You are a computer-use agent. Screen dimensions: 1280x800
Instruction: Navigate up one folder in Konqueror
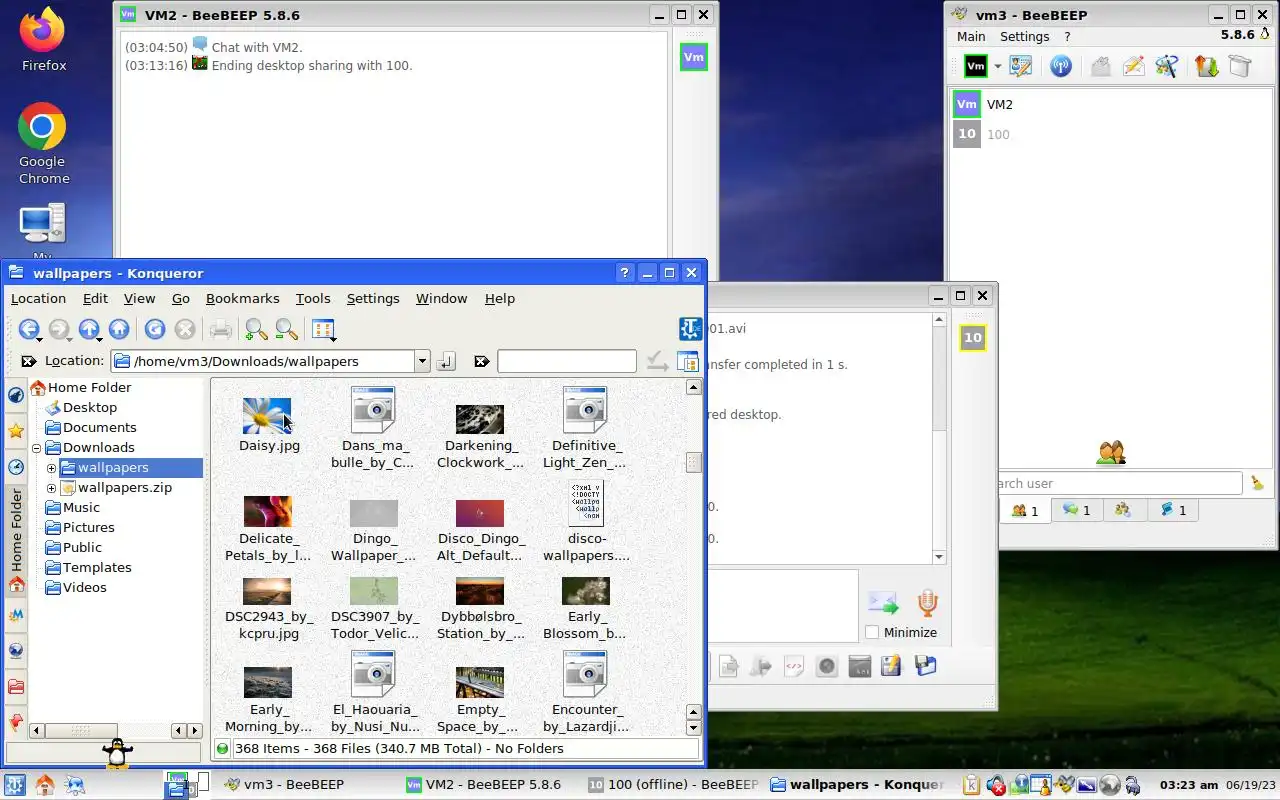pos(89,329)
